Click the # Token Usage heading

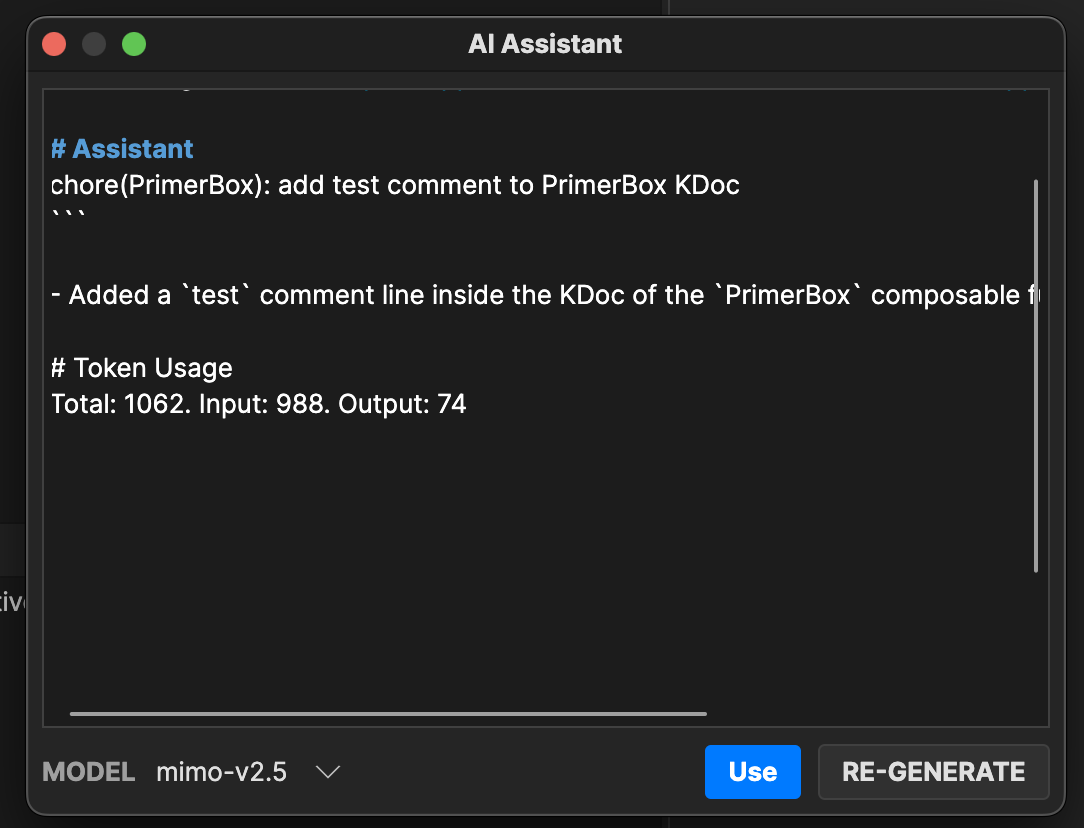[142, 368]
